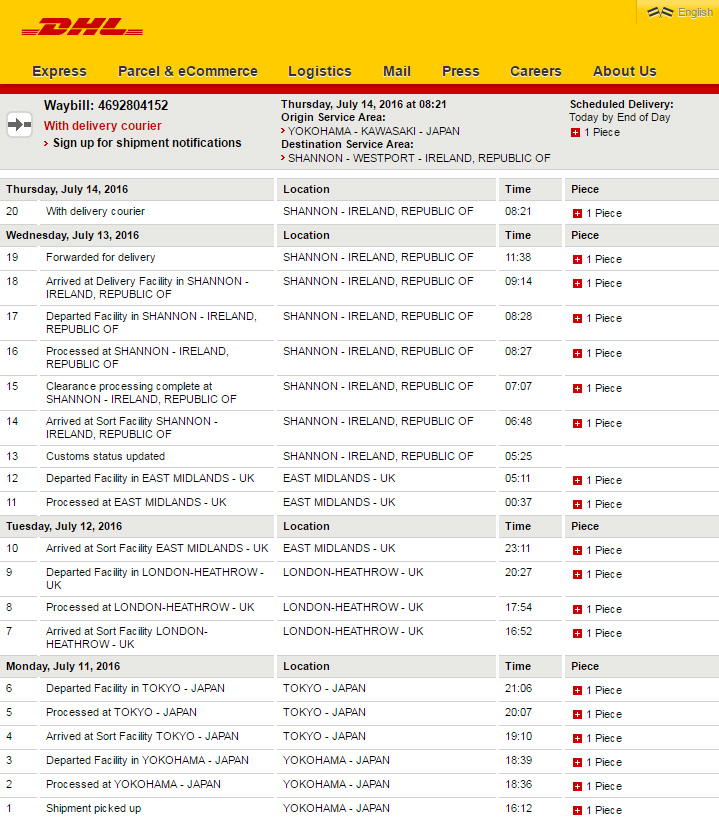The width and height of the screenshot is (719, 823).
Task: Open the Parcel & eCommerce menu
Action: tap(188, 71)
